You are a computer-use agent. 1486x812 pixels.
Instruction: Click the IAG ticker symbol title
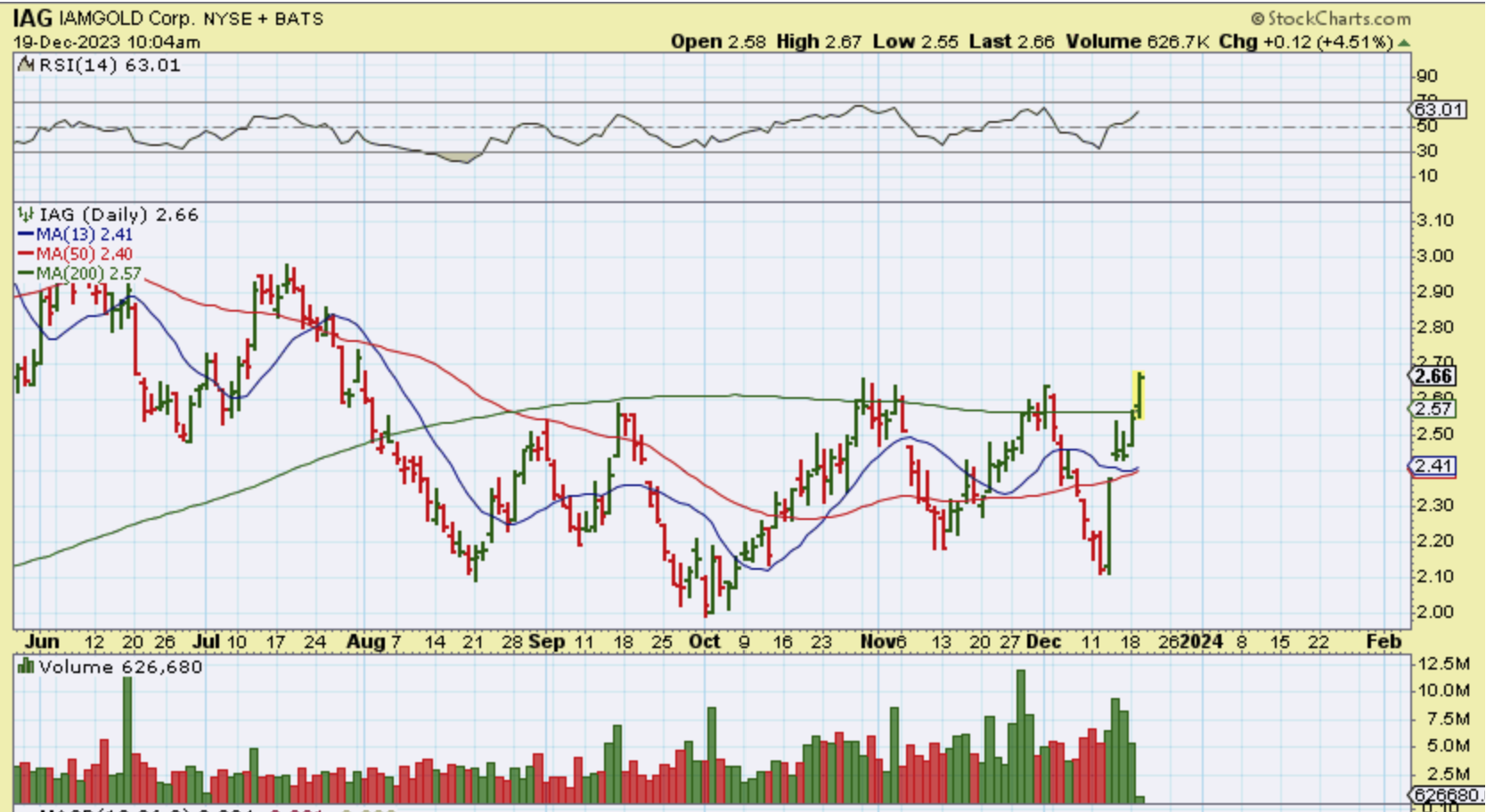point(33,18)
